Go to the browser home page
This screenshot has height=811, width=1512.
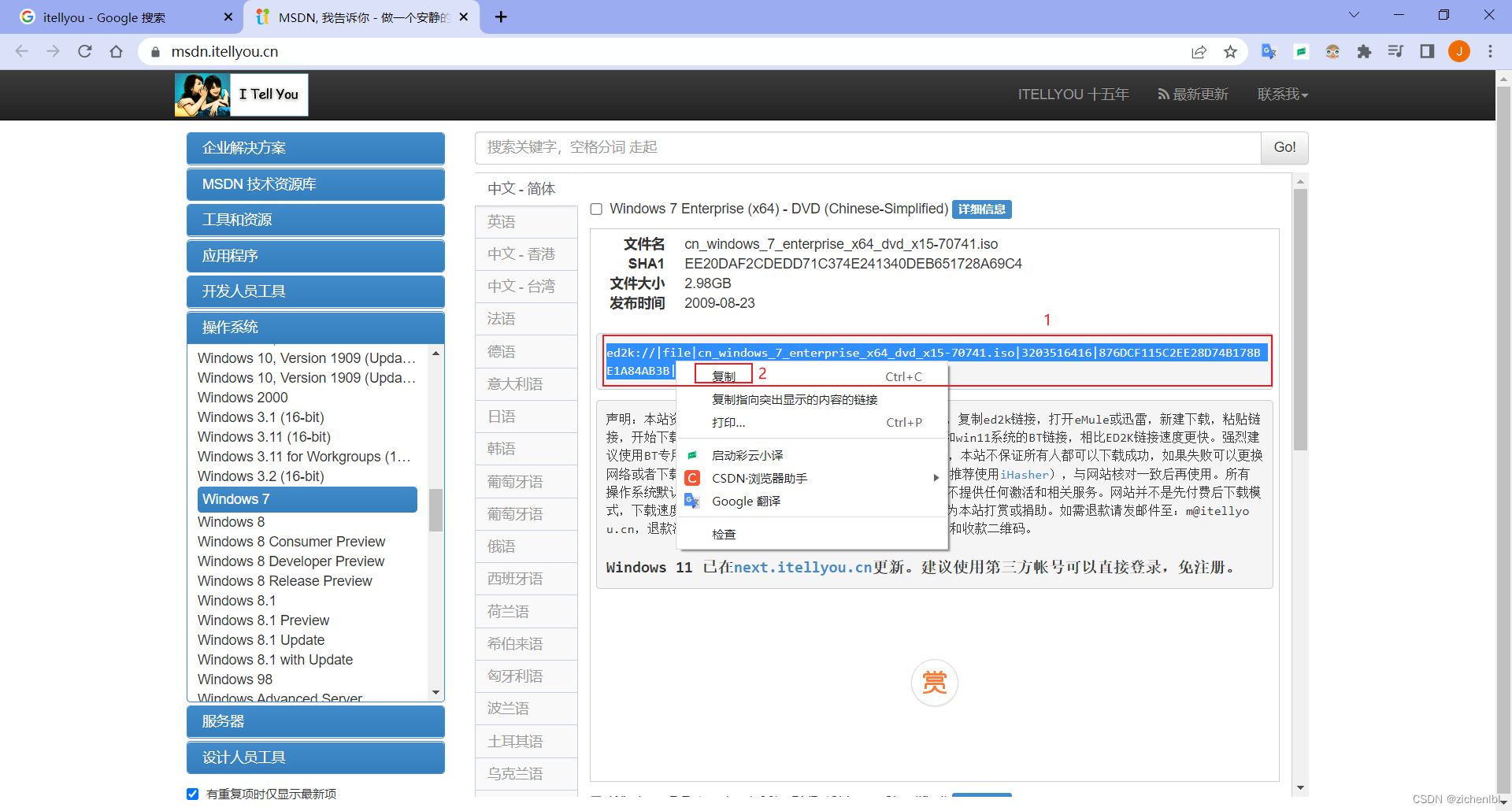click(117, 51)
